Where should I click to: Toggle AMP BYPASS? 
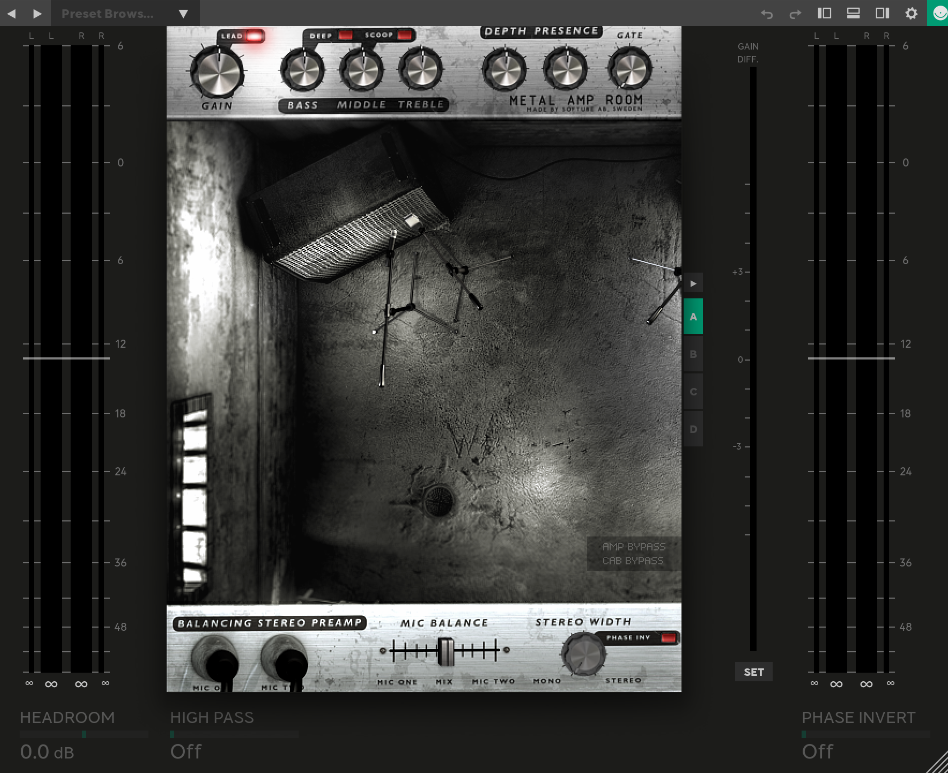tap(634, 546)
